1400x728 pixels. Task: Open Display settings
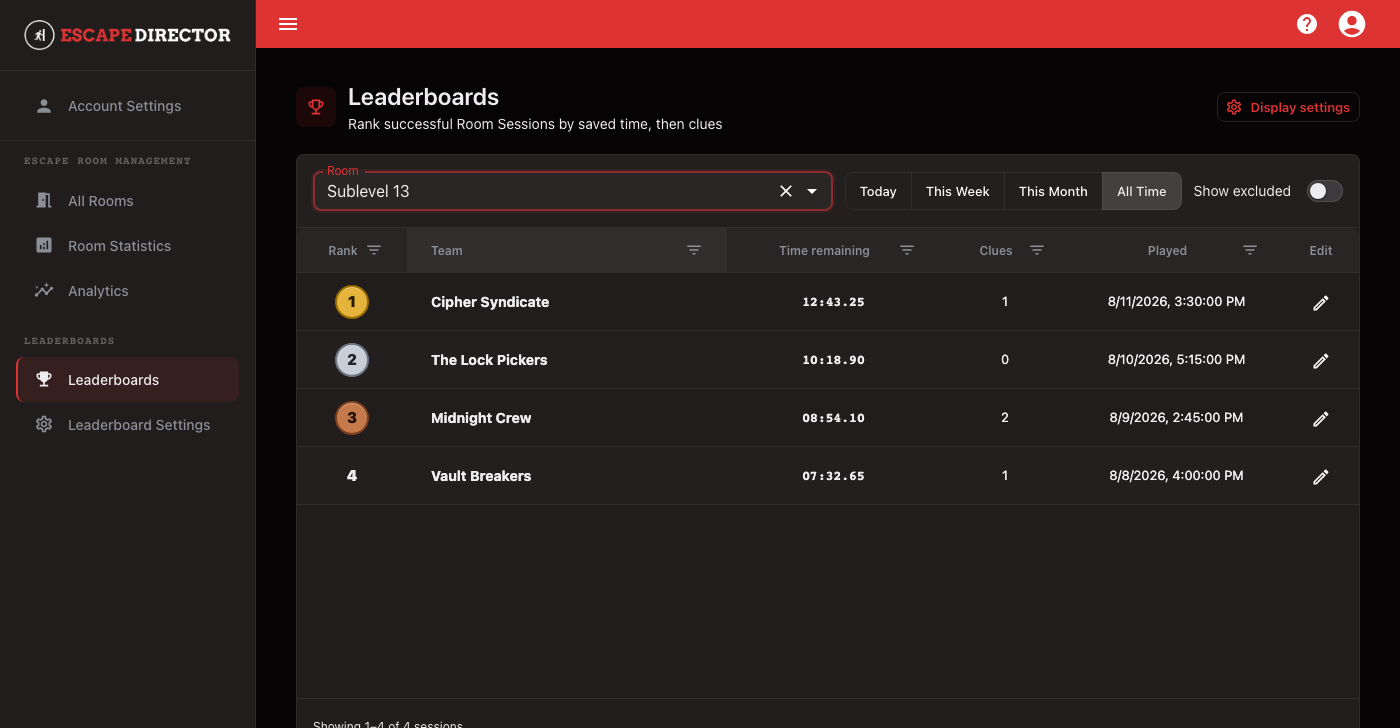[1288, 107]
